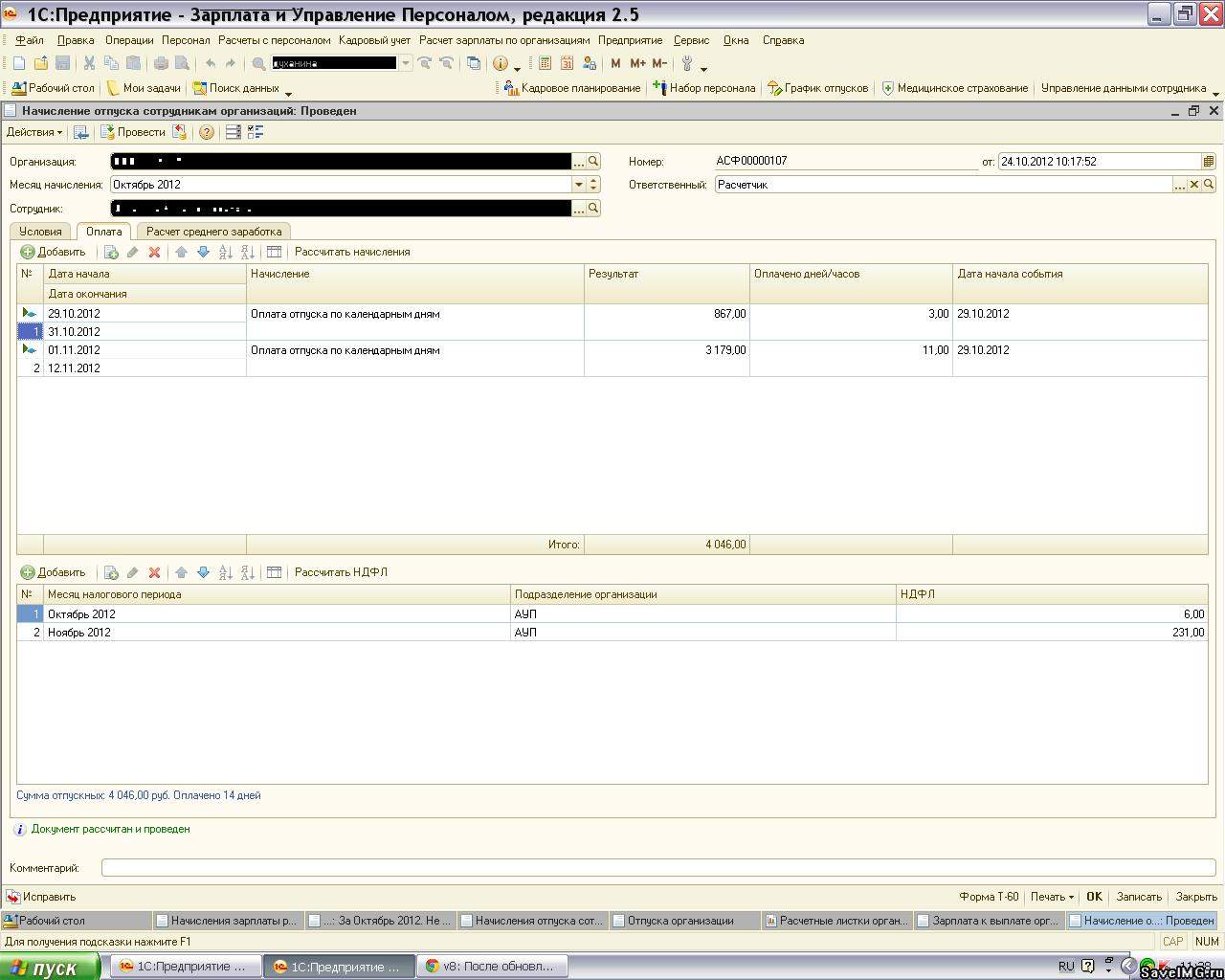Click the blue move-down arrow in accruals toolbar
This screenshot has width=1225, height=980.
[203, 252]
